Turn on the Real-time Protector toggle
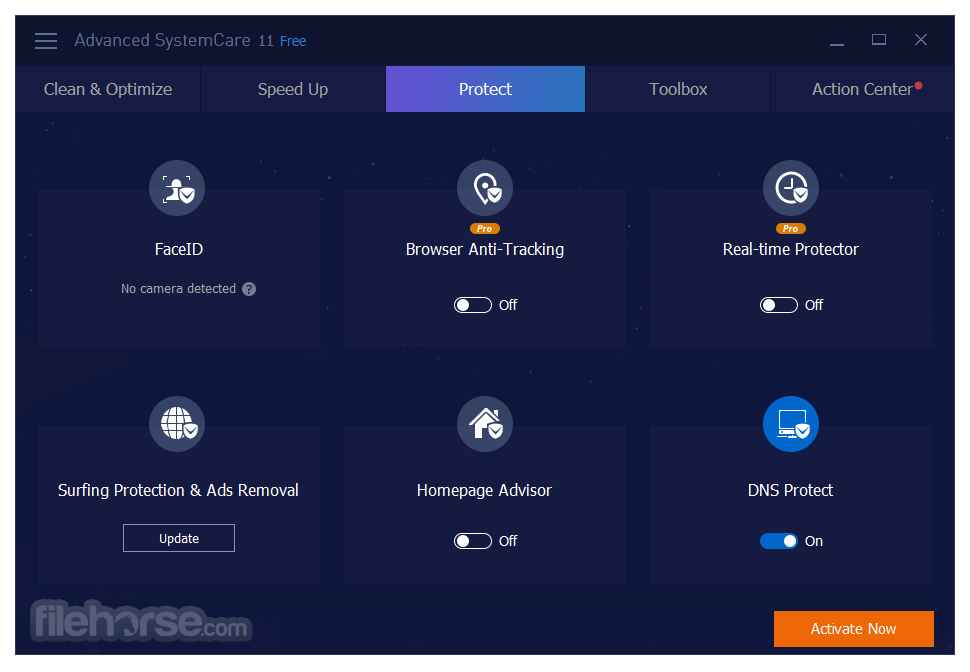970x672 pixels. point(779,305)
